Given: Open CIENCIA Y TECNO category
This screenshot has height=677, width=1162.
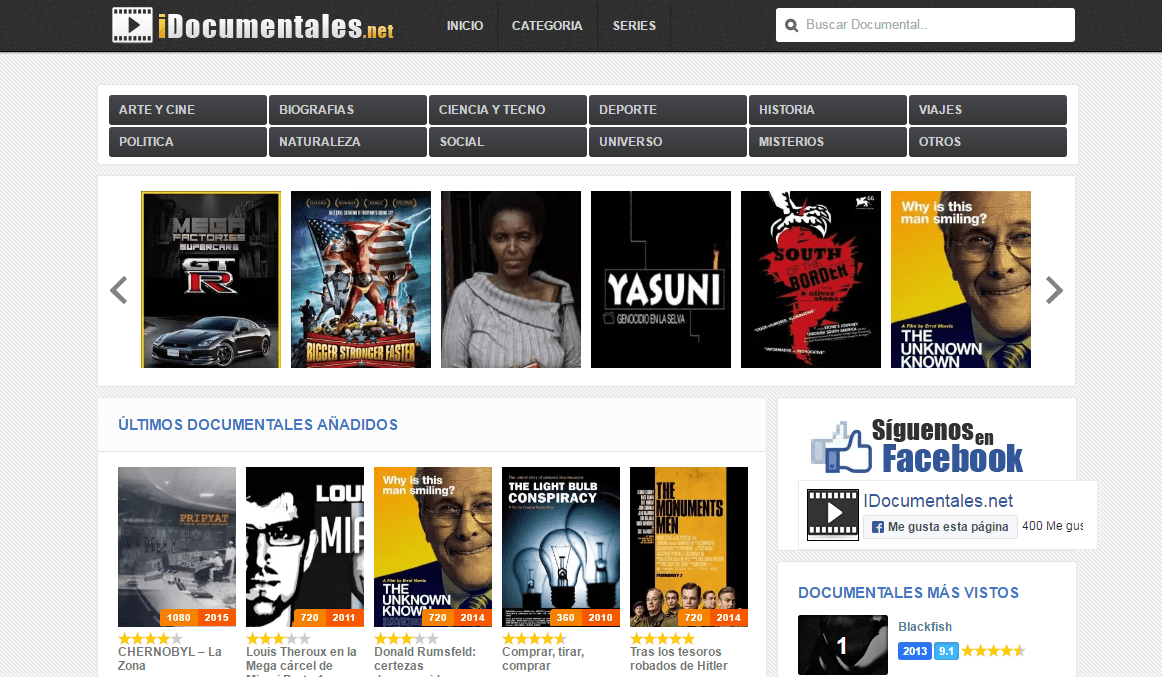Looking at the screenshot, I should point(508,110).
